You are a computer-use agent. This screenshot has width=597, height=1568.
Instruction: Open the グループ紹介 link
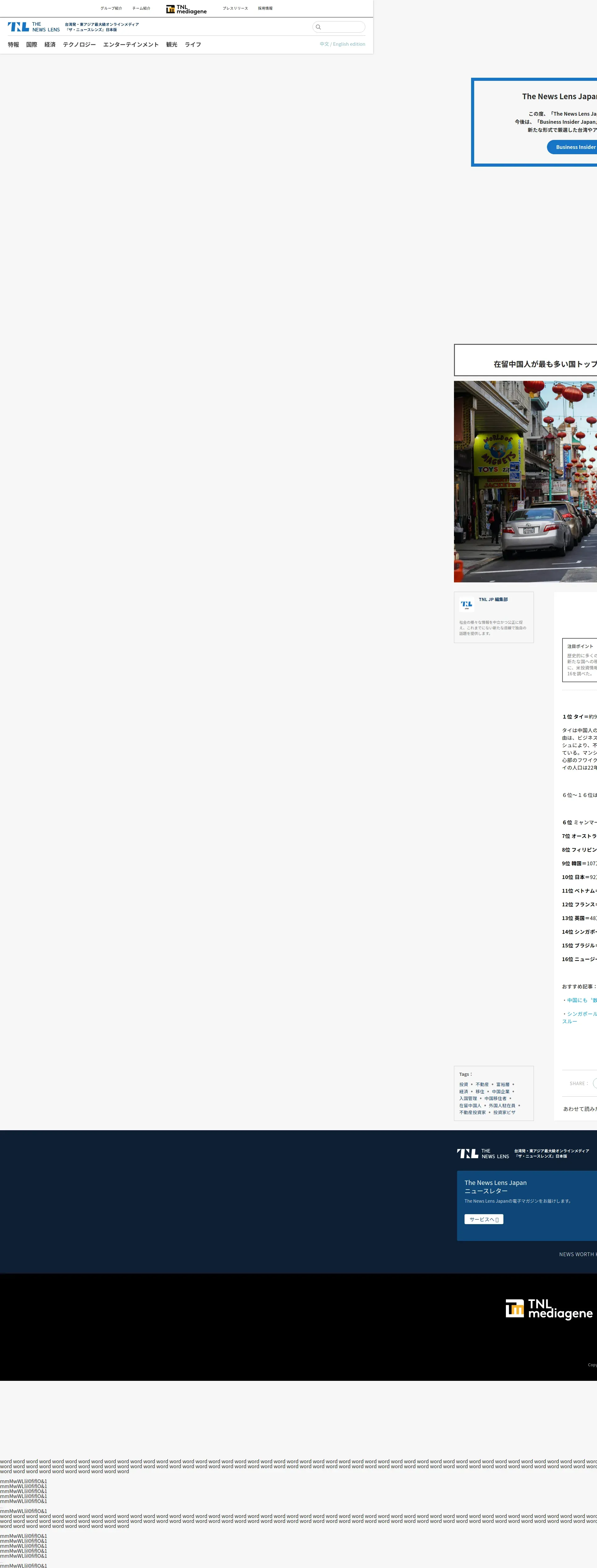pos(111,8)
